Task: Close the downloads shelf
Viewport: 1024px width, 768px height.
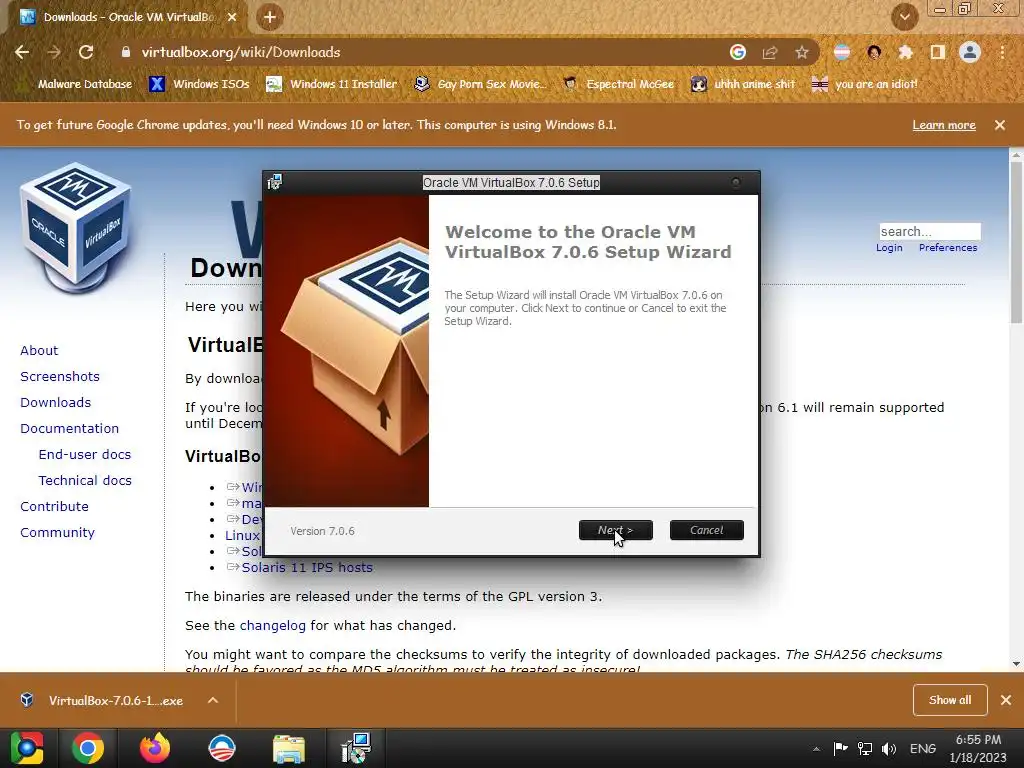Action: [1006, 700]
